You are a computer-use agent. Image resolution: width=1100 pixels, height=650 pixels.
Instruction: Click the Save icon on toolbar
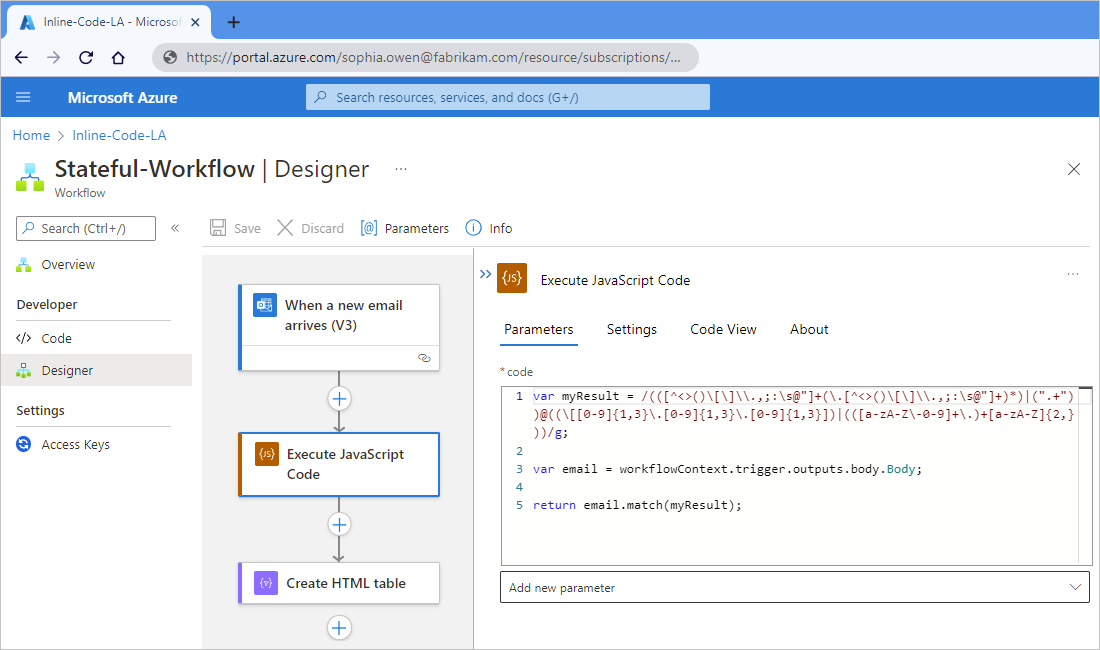pyautogui.click(x=218, y=227)
